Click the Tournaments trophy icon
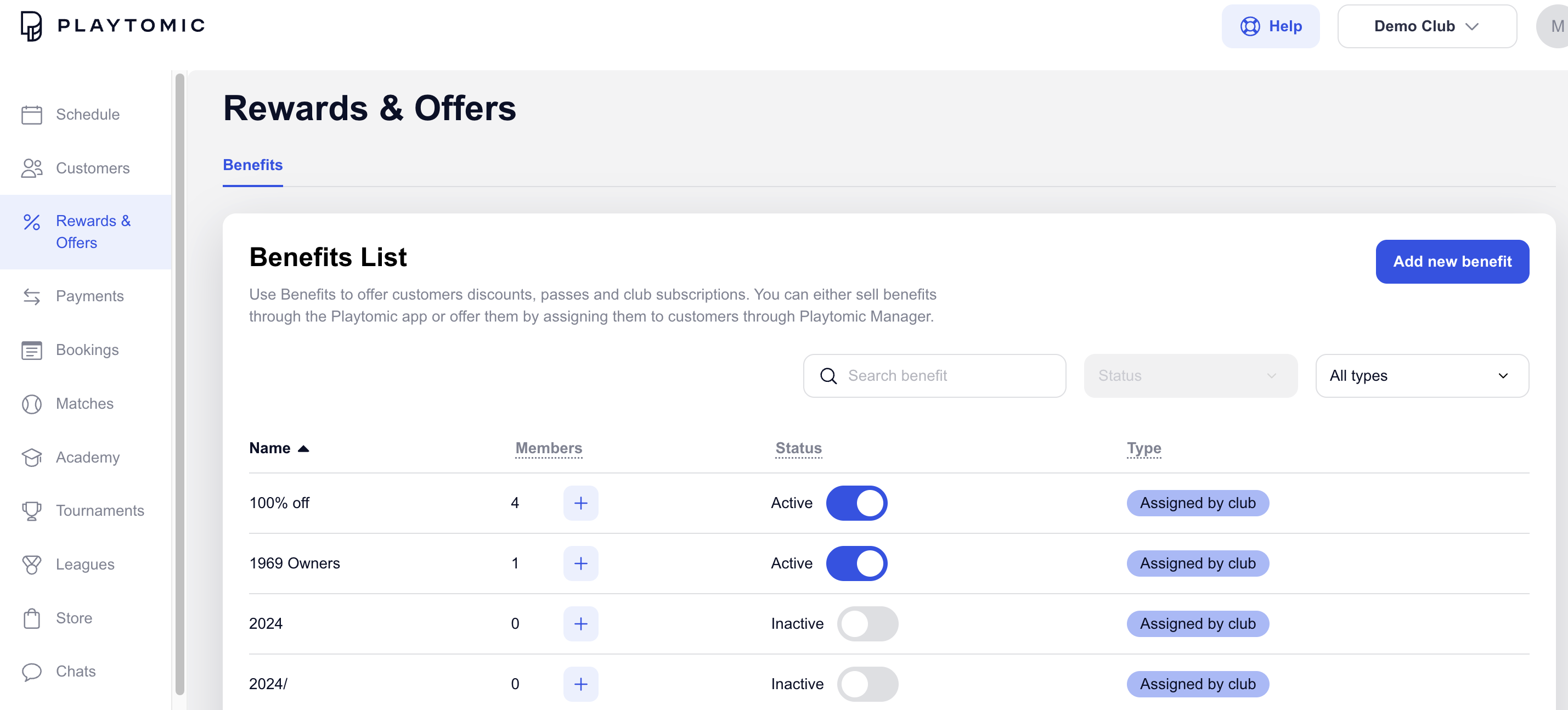This screenshot has height=710, width=1568. click(32, 510)
